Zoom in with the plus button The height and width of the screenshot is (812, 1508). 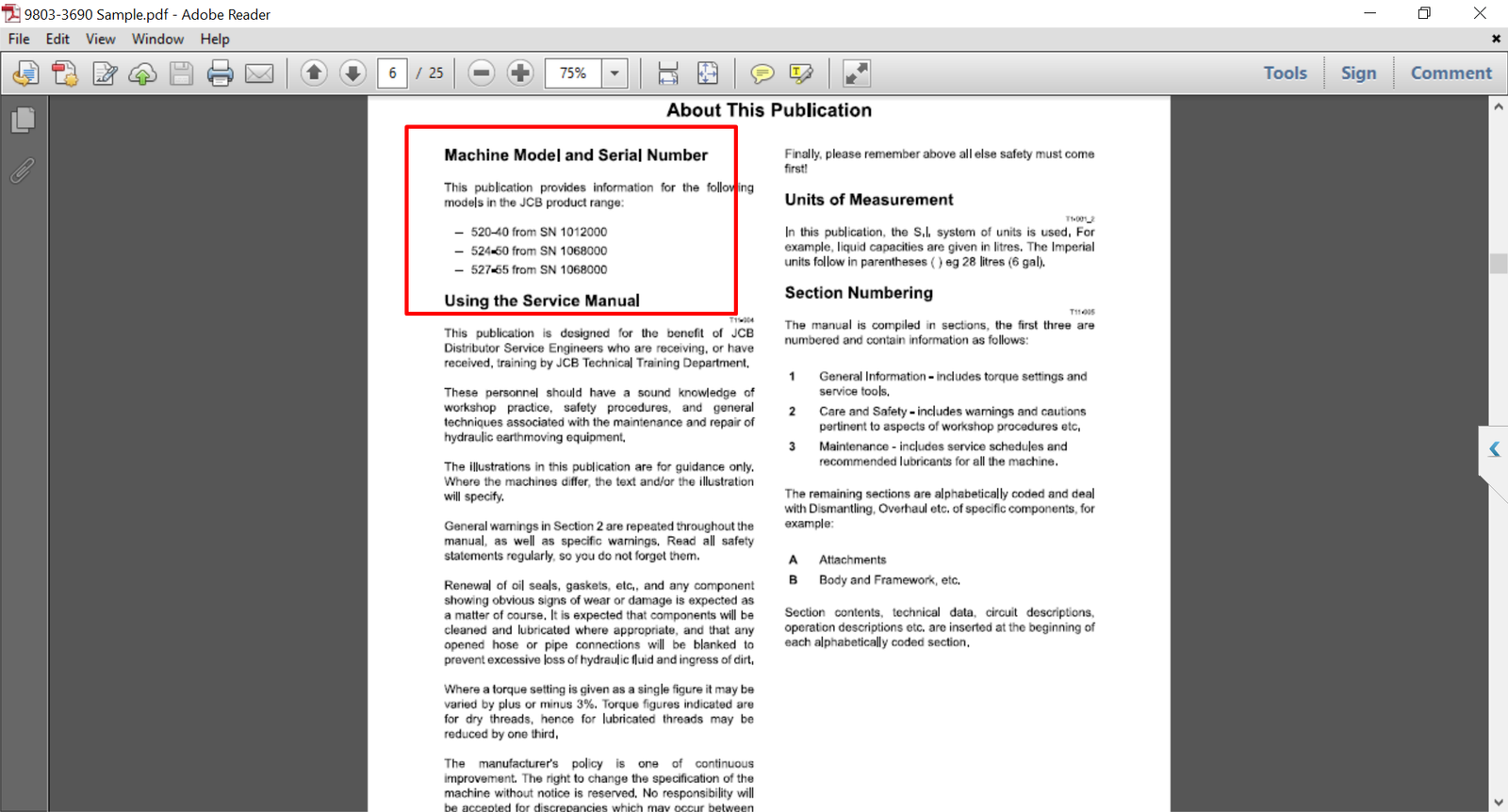tap(520, 73)
